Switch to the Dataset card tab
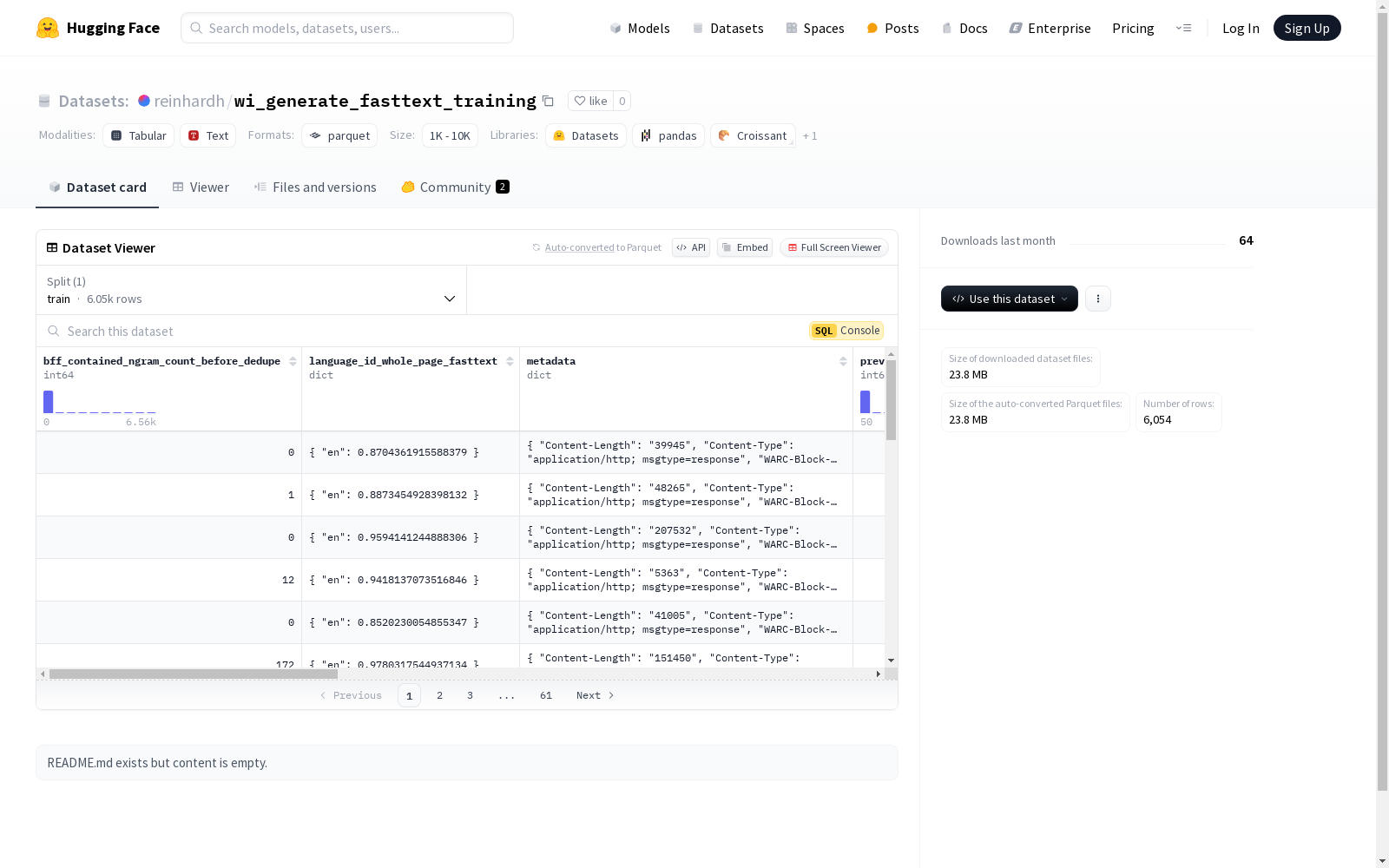 click(97, 187)
